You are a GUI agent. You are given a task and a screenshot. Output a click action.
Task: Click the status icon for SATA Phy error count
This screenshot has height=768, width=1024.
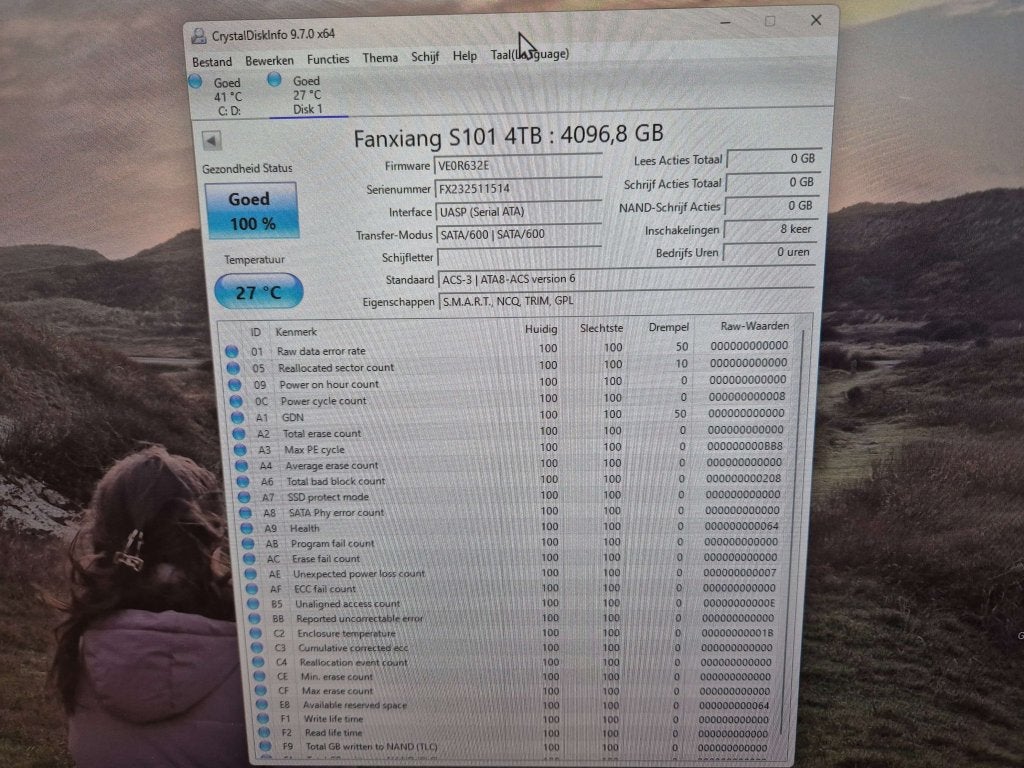pos(246,513)
